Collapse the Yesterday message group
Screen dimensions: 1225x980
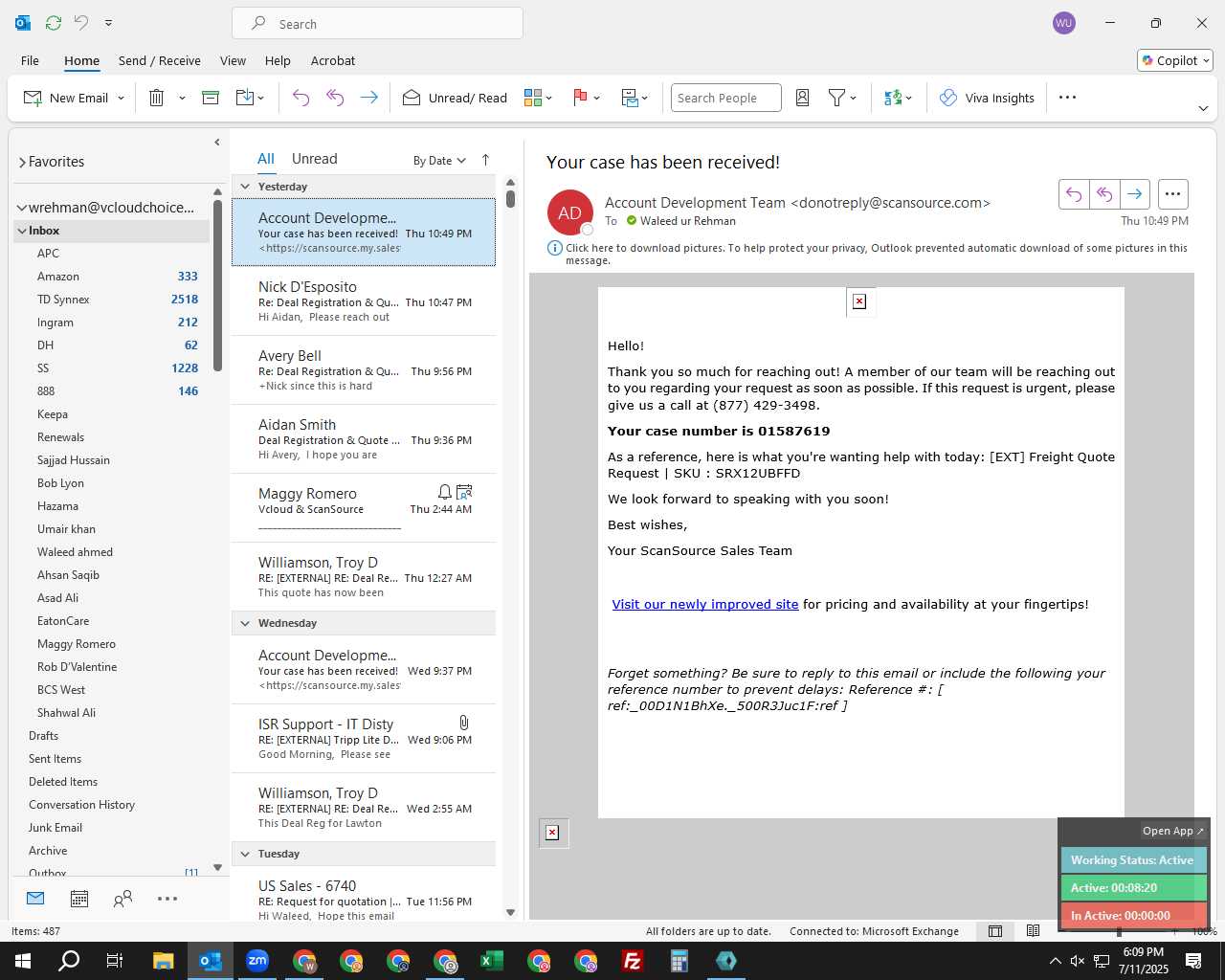click(x=245, y=187)
